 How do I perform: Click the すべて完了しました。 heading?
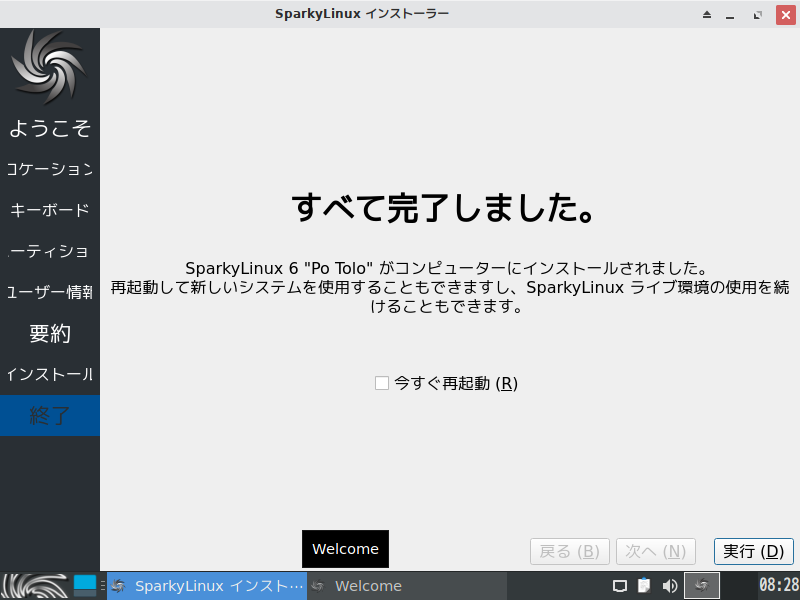(443, 208)
